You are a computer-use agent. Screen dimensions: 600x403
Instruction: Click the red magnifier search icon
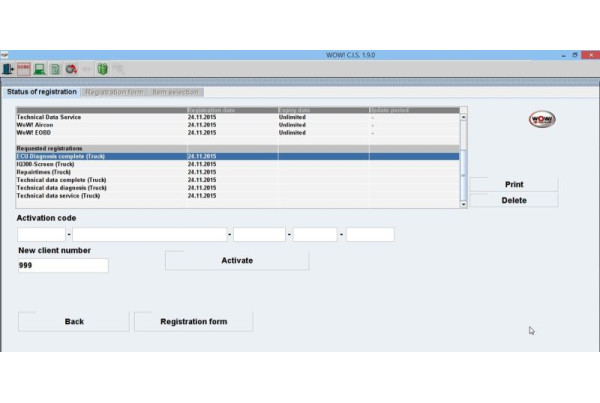click(x=71, y=69)
